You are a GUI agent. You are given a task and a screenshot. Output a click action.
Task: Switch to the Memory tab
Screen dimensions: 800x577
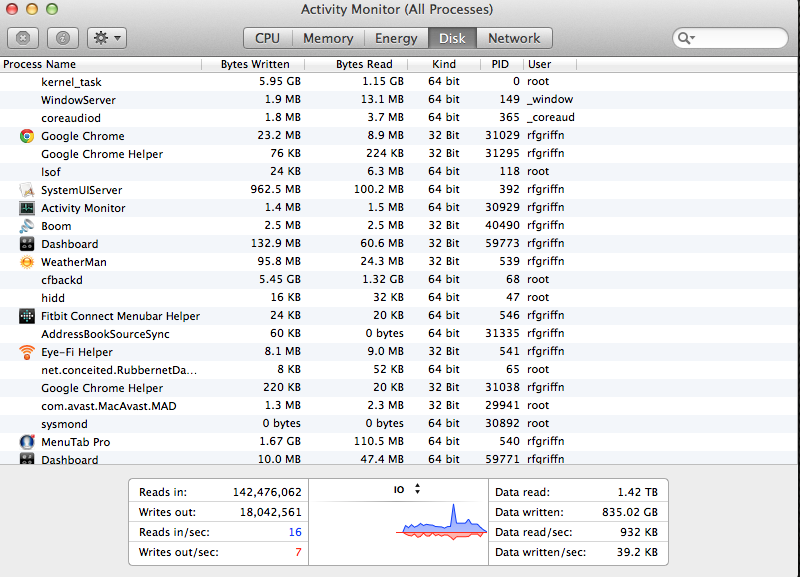[x=328, y=38]
